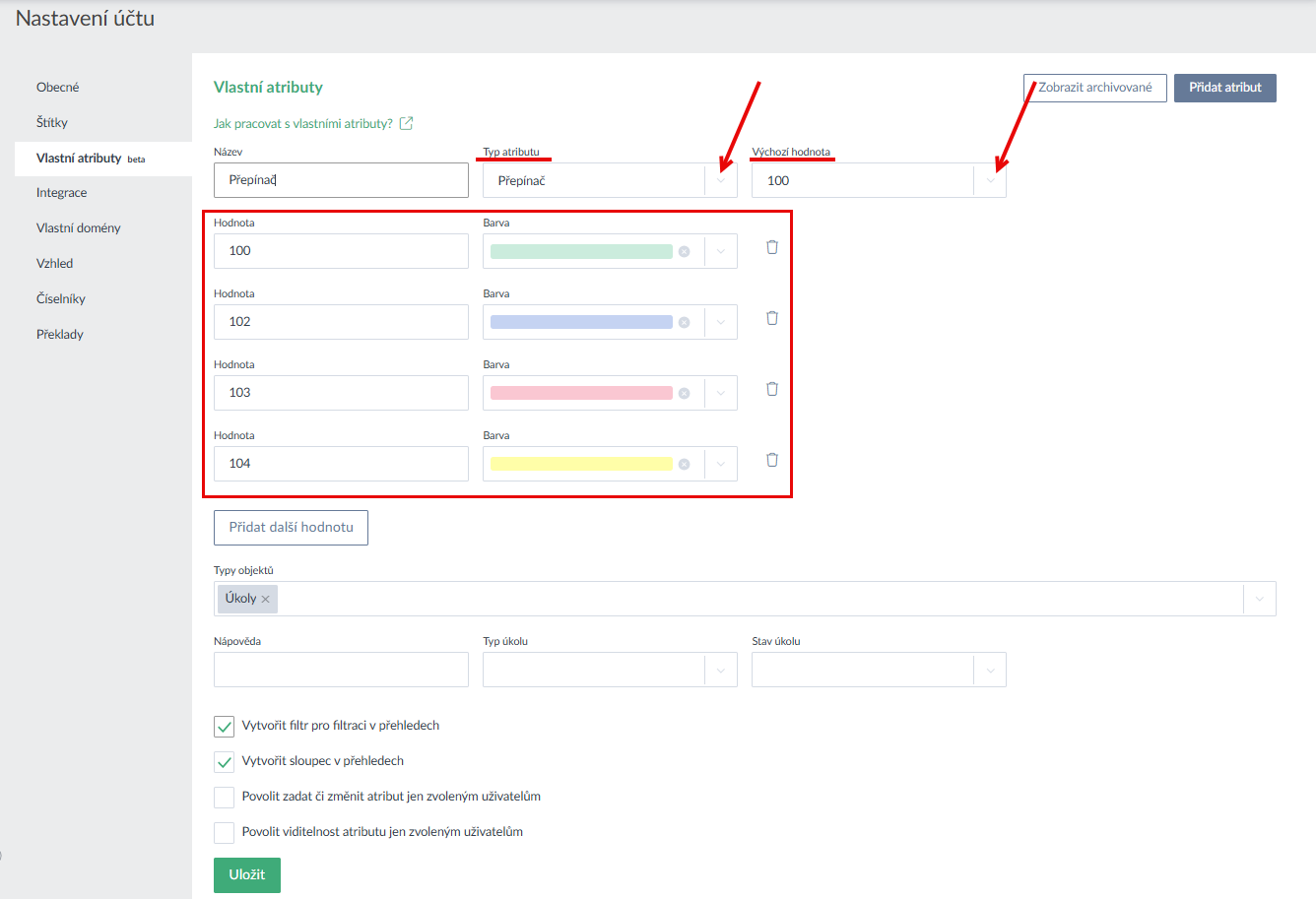Uncheck Vytvořit filtr pro filtraci v přehledech
The height and width of the screenshot is (899, 1316).
[x=225, y=727]
